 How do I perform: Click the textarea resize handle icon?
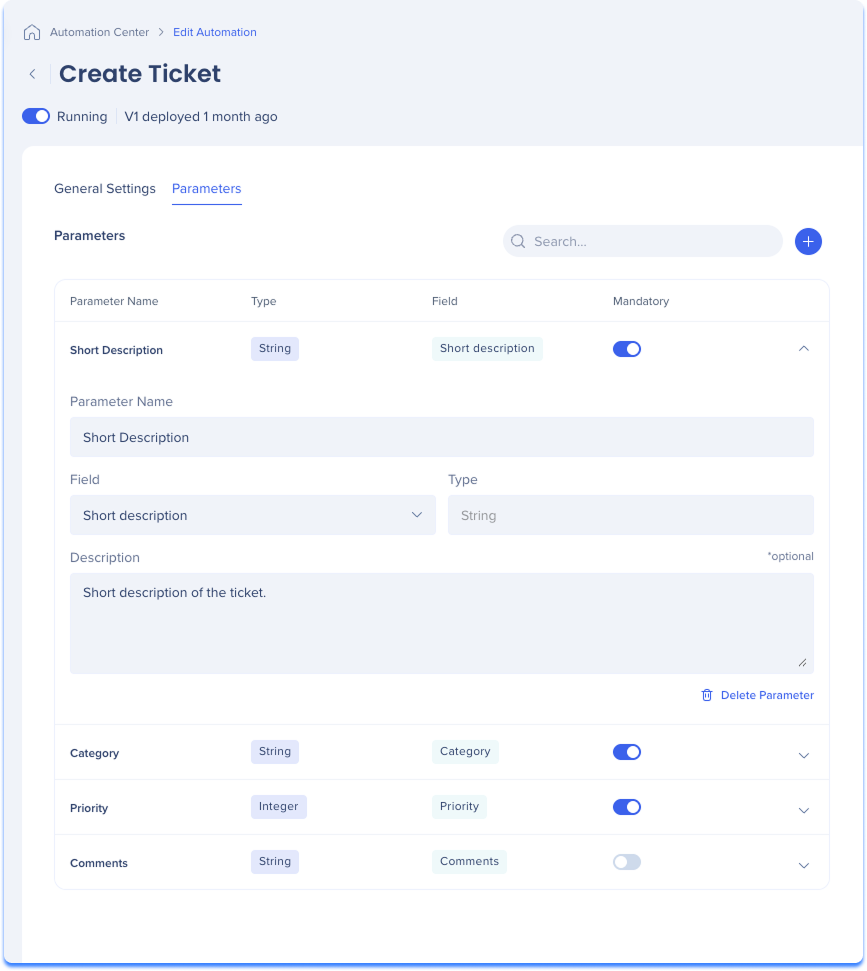802,663
